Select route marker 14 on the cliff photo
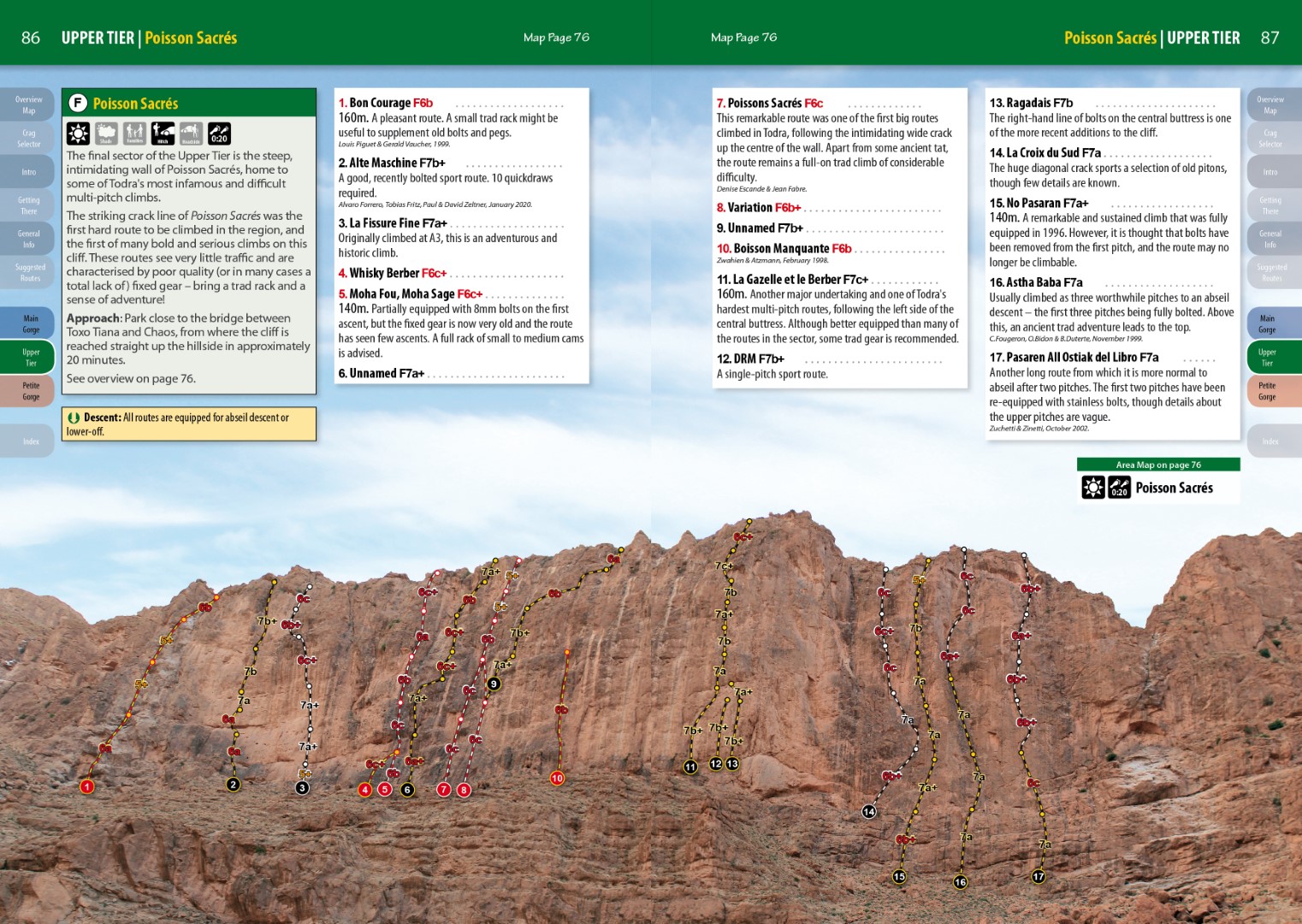Image resolution: width=1302 pixels, height=924 pixels. (x=869, y=811)
